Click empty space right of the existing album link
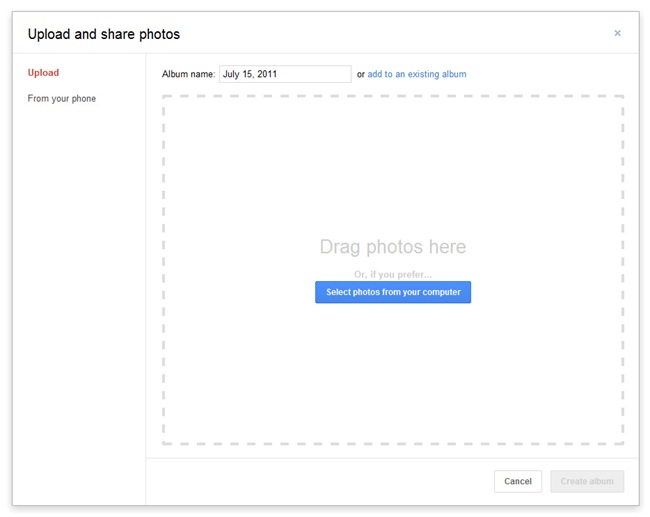The height and width of the screenshot is (517, 650). tap(550, 74)
